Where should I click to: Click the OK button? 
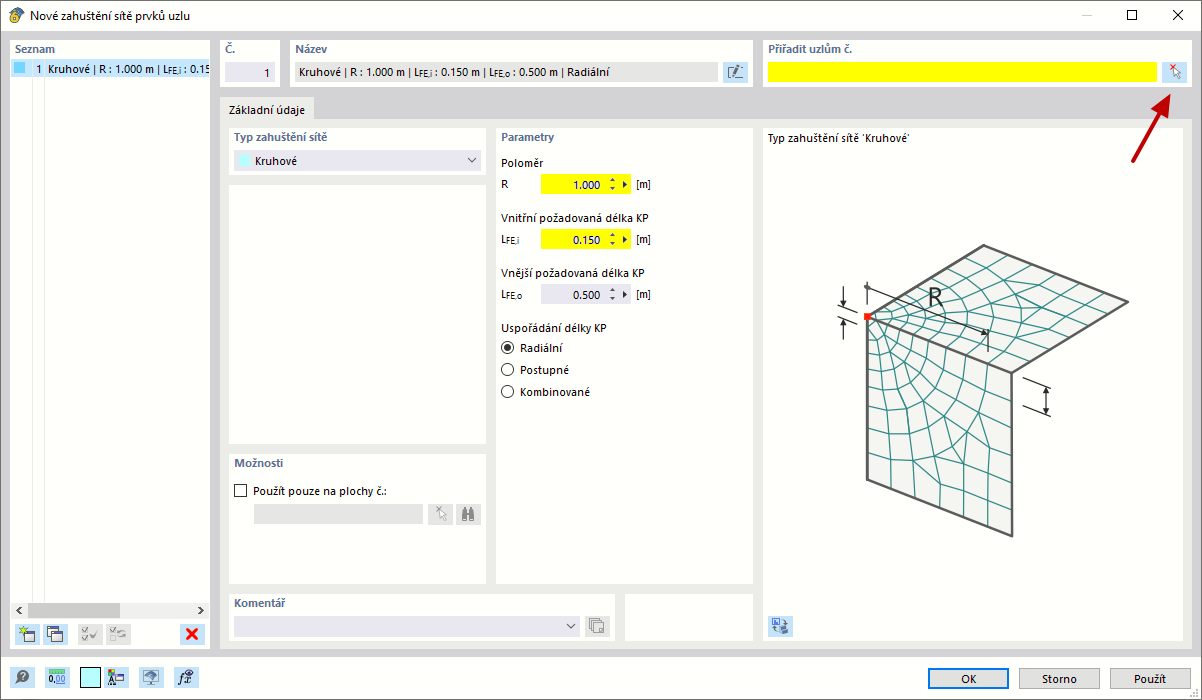[968, 678]
